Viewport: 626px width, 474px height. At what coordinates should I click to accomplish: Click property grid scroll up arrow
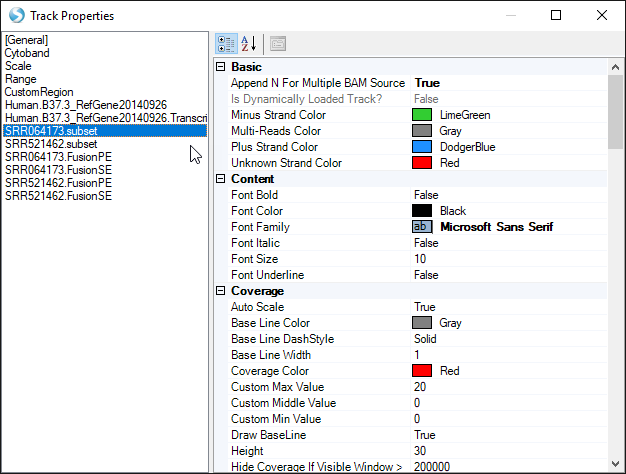615,67
